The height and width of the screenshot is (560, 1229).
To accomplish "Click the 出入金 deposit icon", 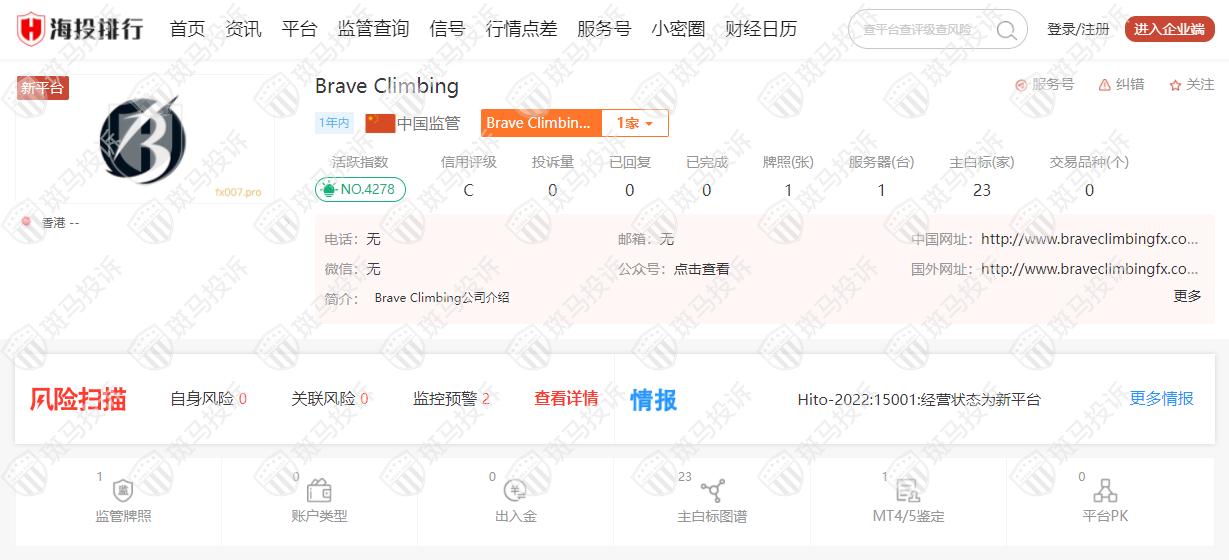I will point(516,491).
